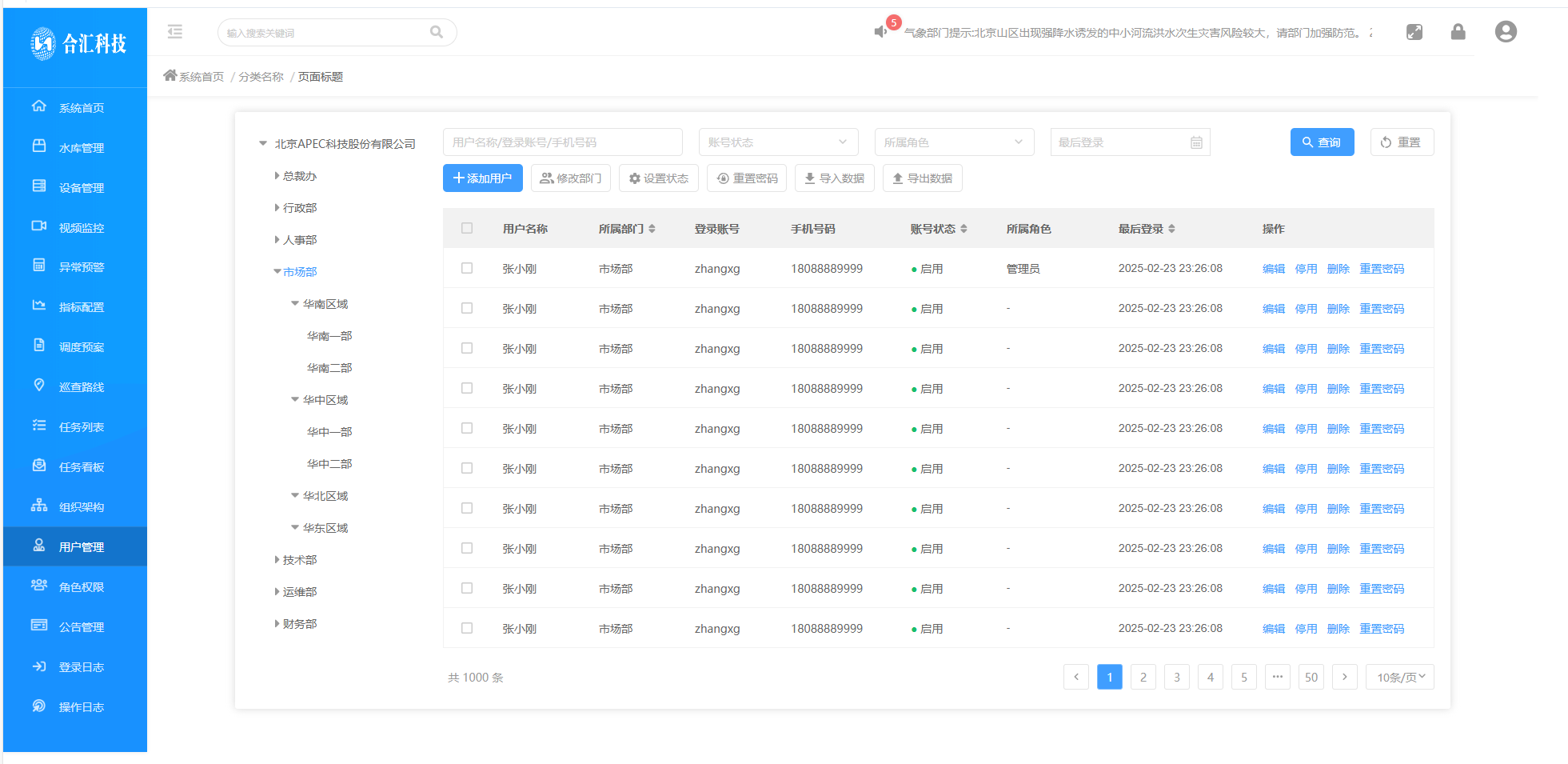Click the search magnifier icon in top bar
The height and width of the screenshot is (764, 1568).
click(x=436, y=32)
